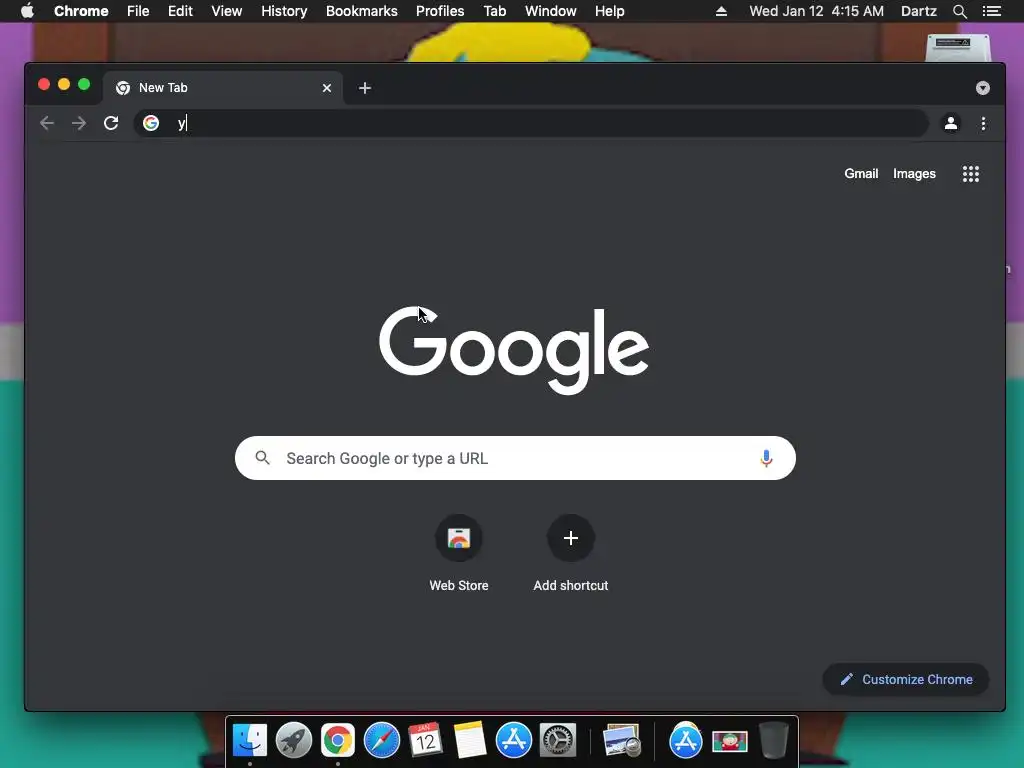Open a new tab with plus button
1024x768 pixels.
click(x=365, y=88)
